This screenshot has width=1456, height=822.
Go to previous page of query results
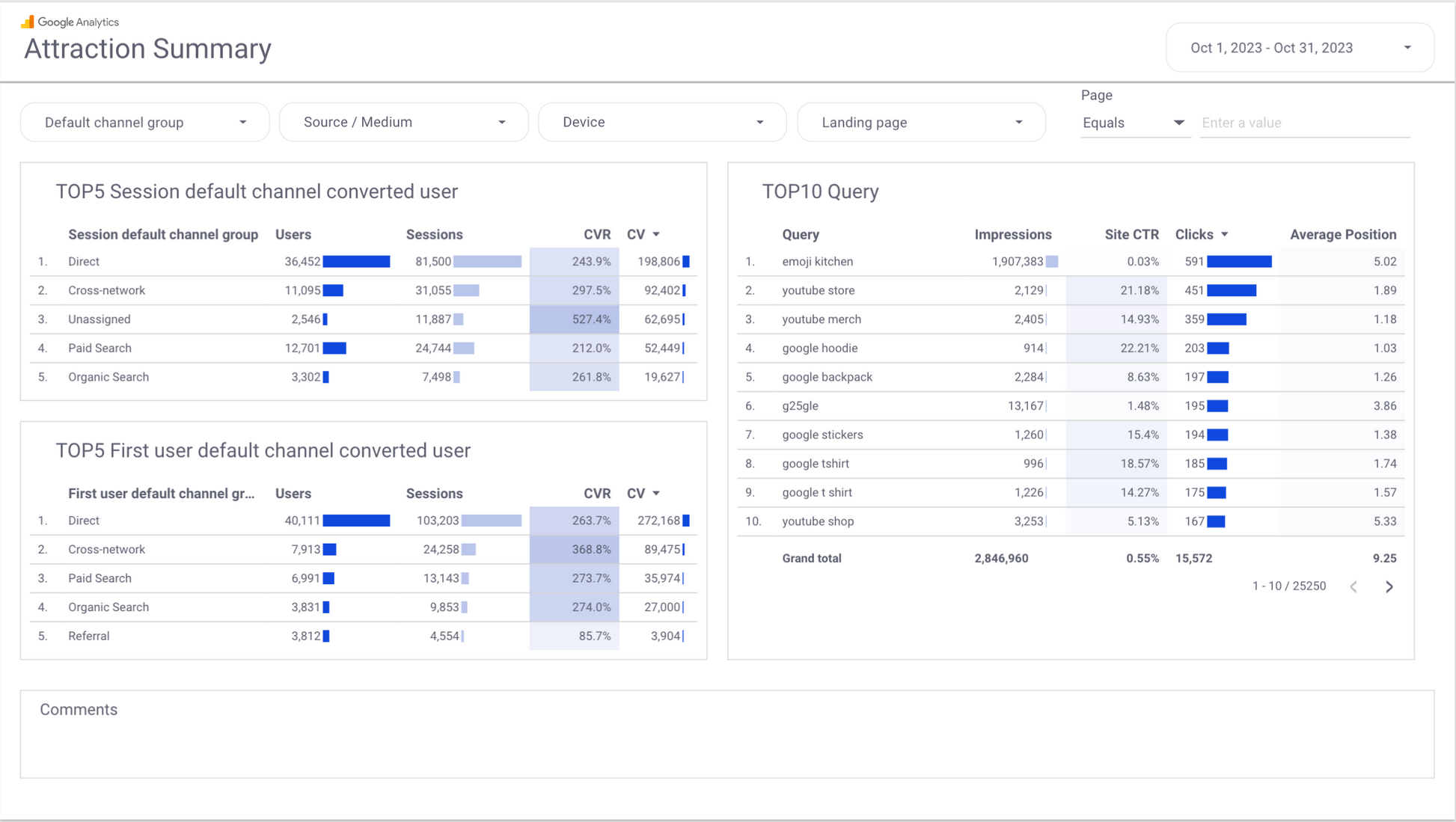pyautogui.click(x=1353, y=587)
